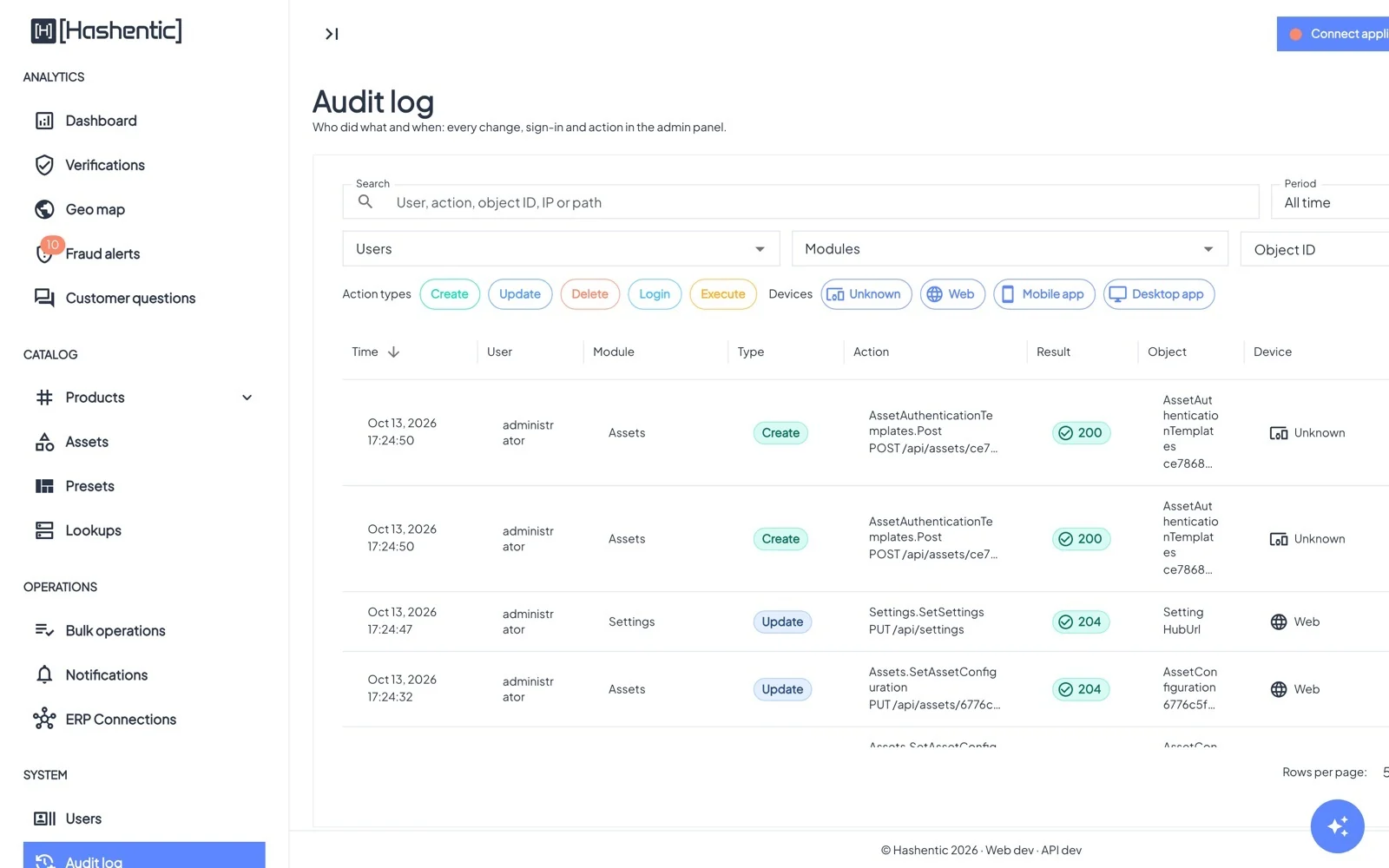Toggle the Delete action type filter

point(590,294)
